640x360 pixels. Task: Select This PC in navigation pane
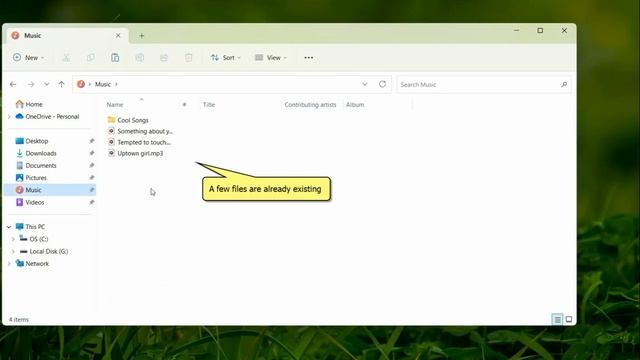35,227
